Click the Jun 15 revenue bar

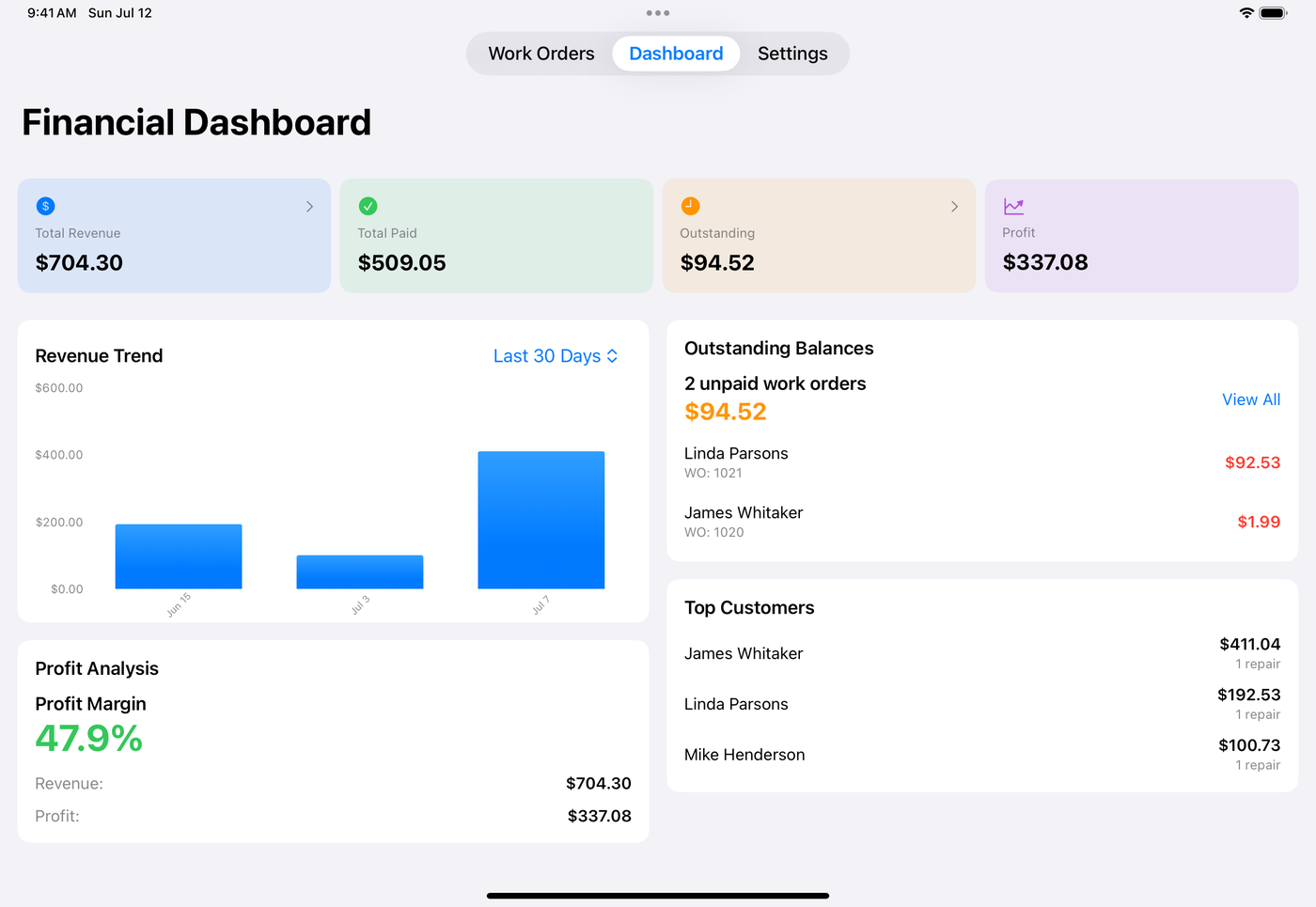pos(179,556)
